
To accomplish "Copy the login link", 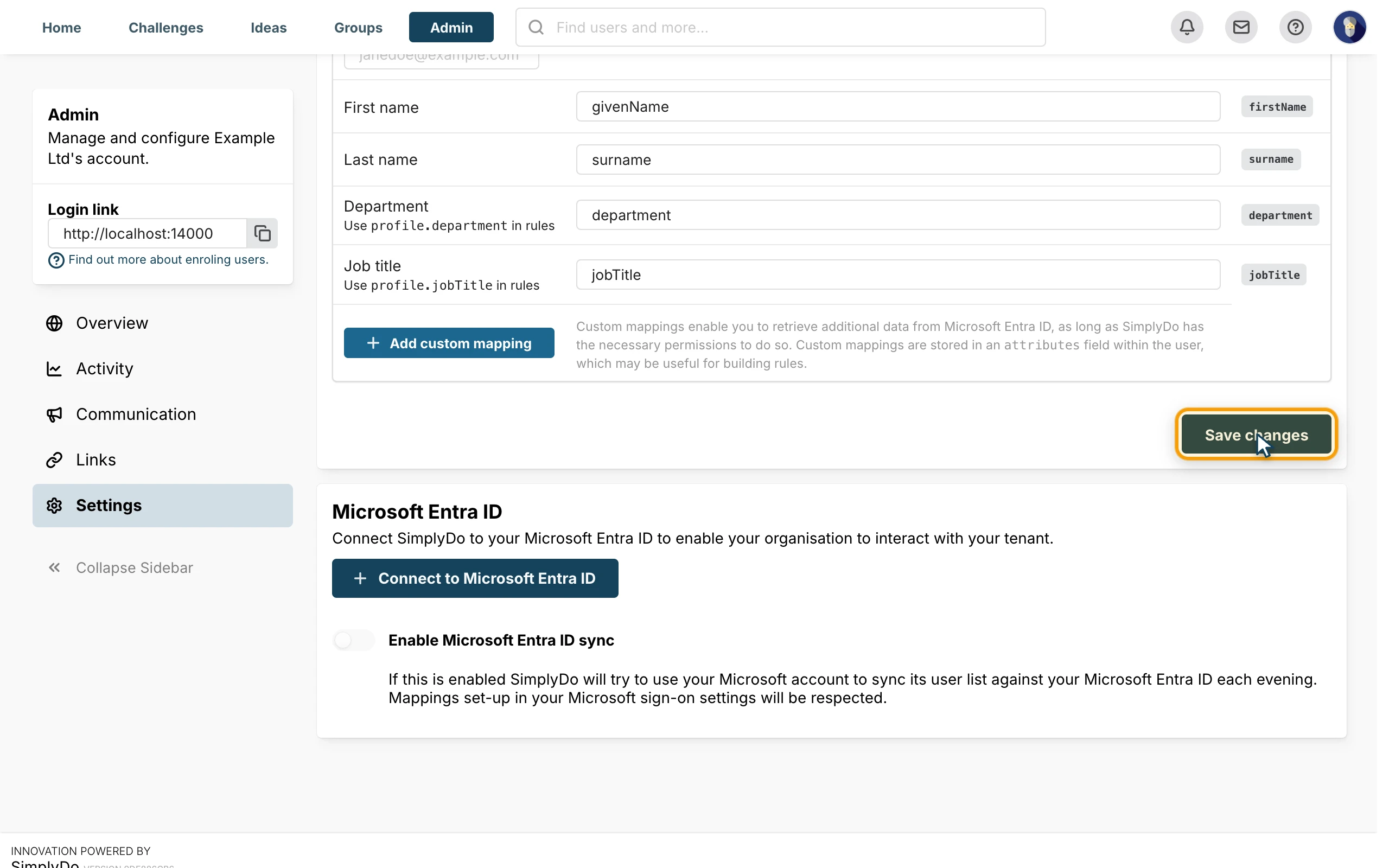I will [262, 233].
